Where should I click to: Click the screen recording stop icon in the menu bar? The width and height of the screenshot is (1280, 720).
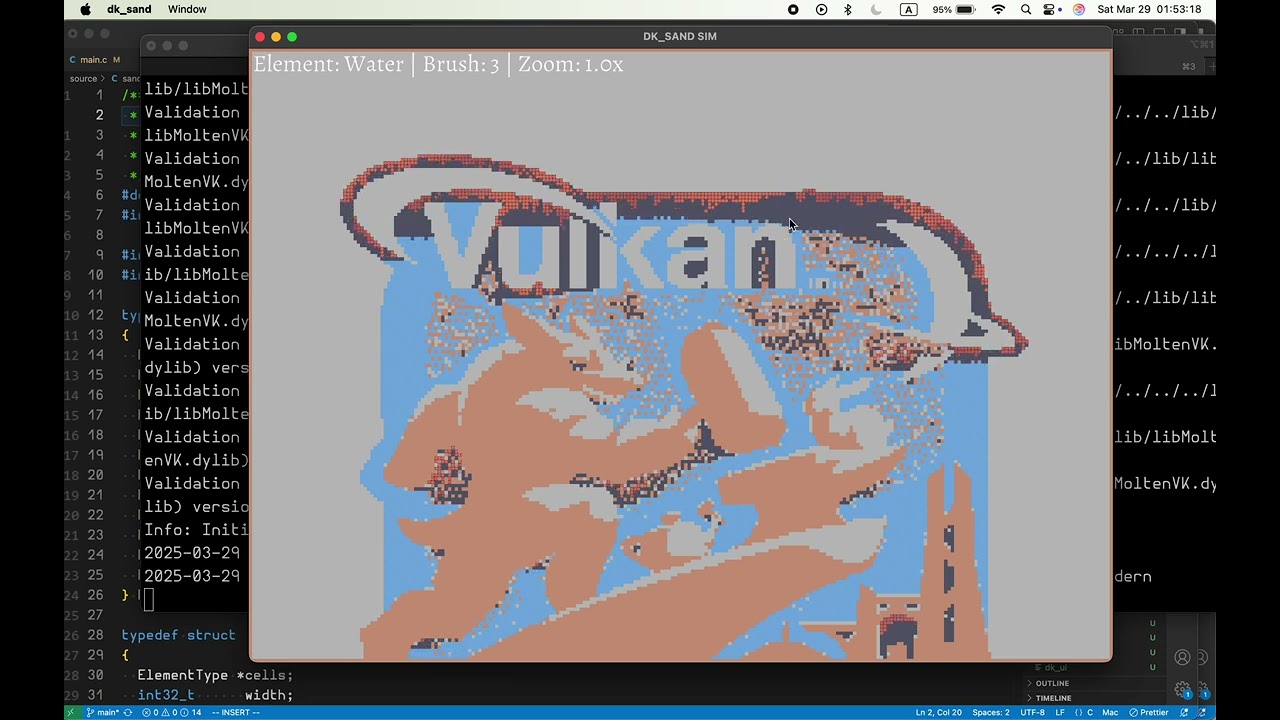coord(793,10)
